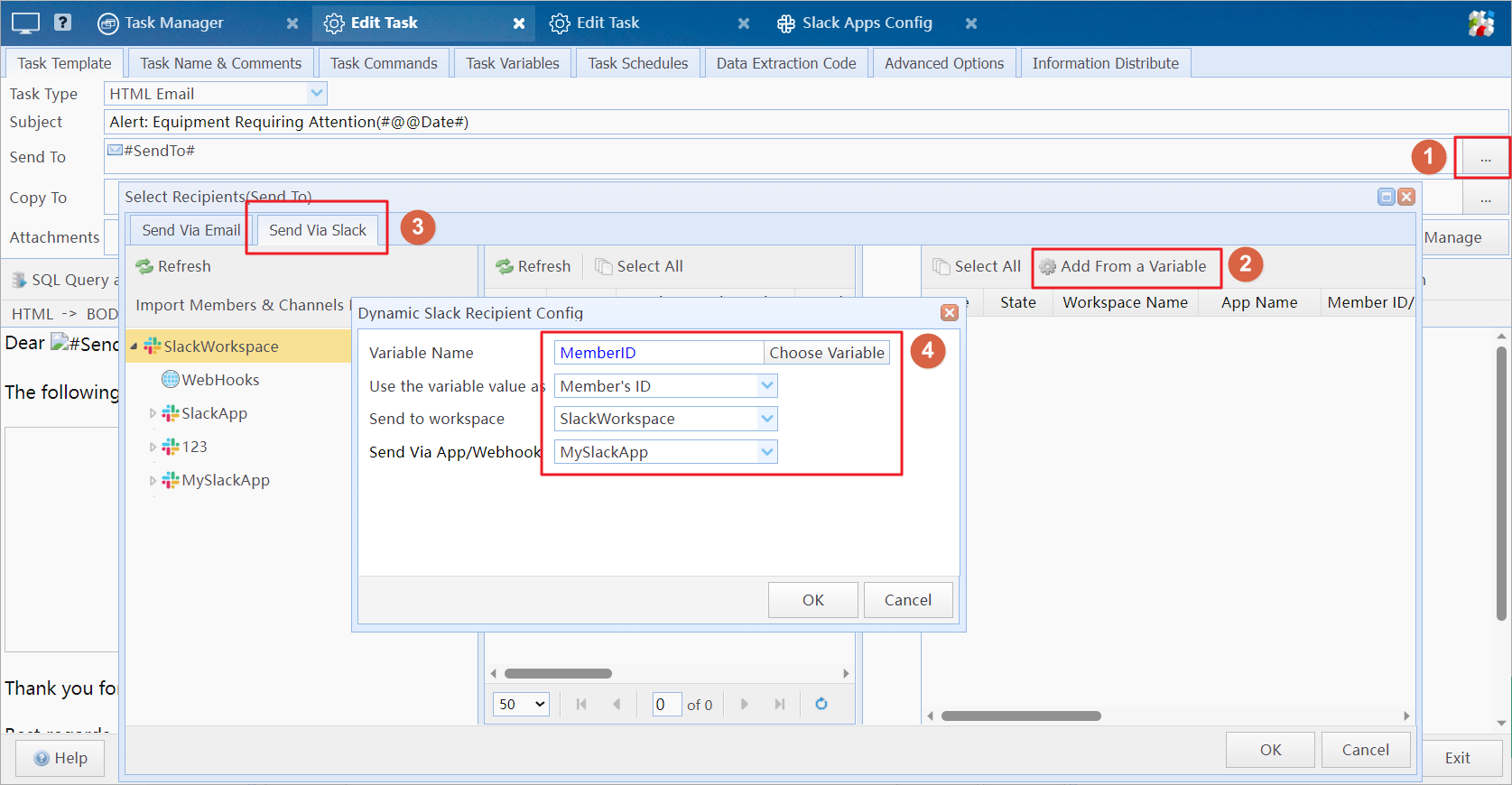Click OK in Select Recipients dialog
Image resolution: width=1512 pixels, height=785 pixels.
pos(1270,750)
